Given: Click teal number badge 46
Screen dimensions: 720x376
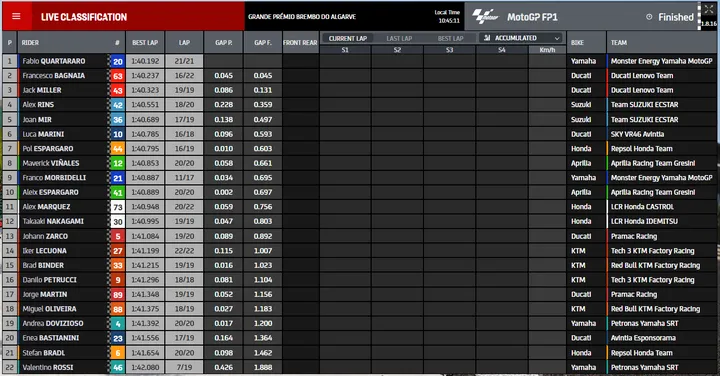Looking at the screenshot, I should (118, 368).
